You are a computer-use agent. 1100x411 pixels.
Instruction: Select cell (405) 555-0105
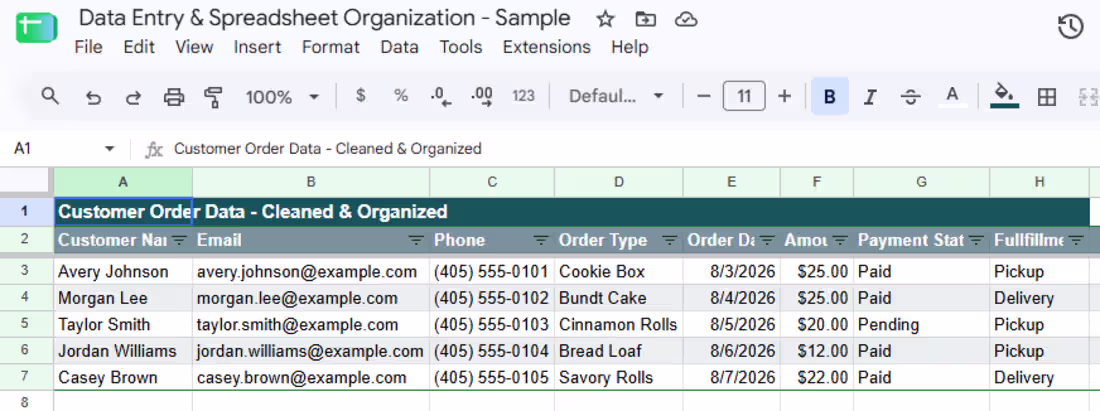492,377
